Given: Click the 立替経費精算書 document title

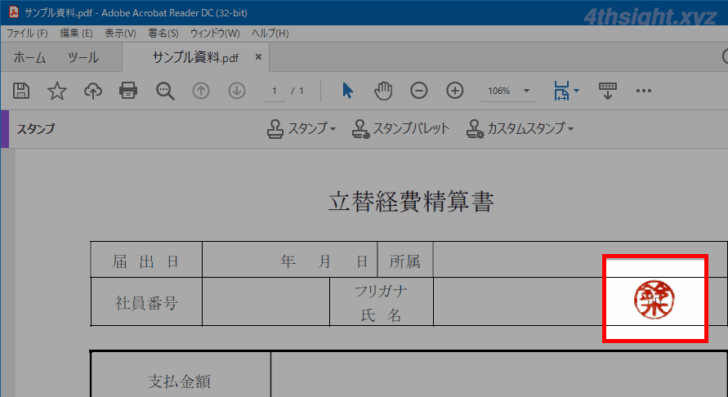Looking at the screenshot, I should click(411, 202).
